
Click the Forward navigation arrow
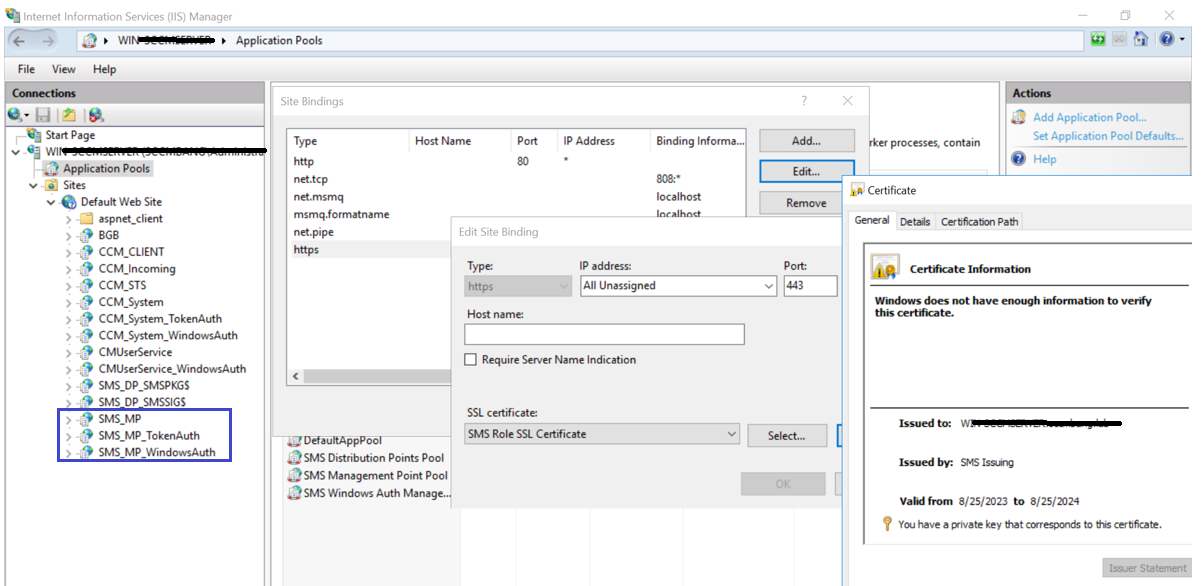(48, 40)
